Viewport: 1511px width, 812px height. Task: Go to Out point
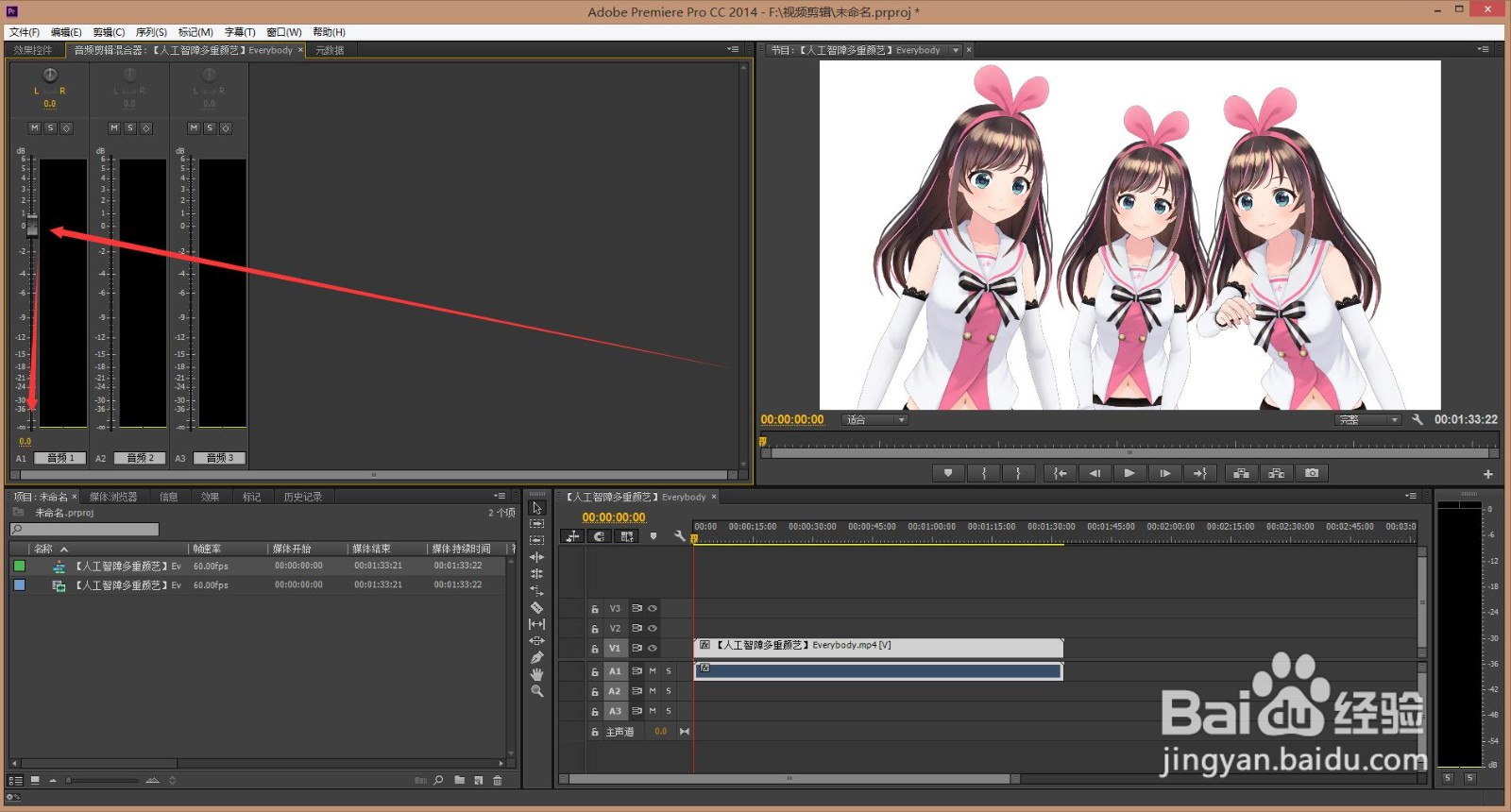pos(1200,473)
